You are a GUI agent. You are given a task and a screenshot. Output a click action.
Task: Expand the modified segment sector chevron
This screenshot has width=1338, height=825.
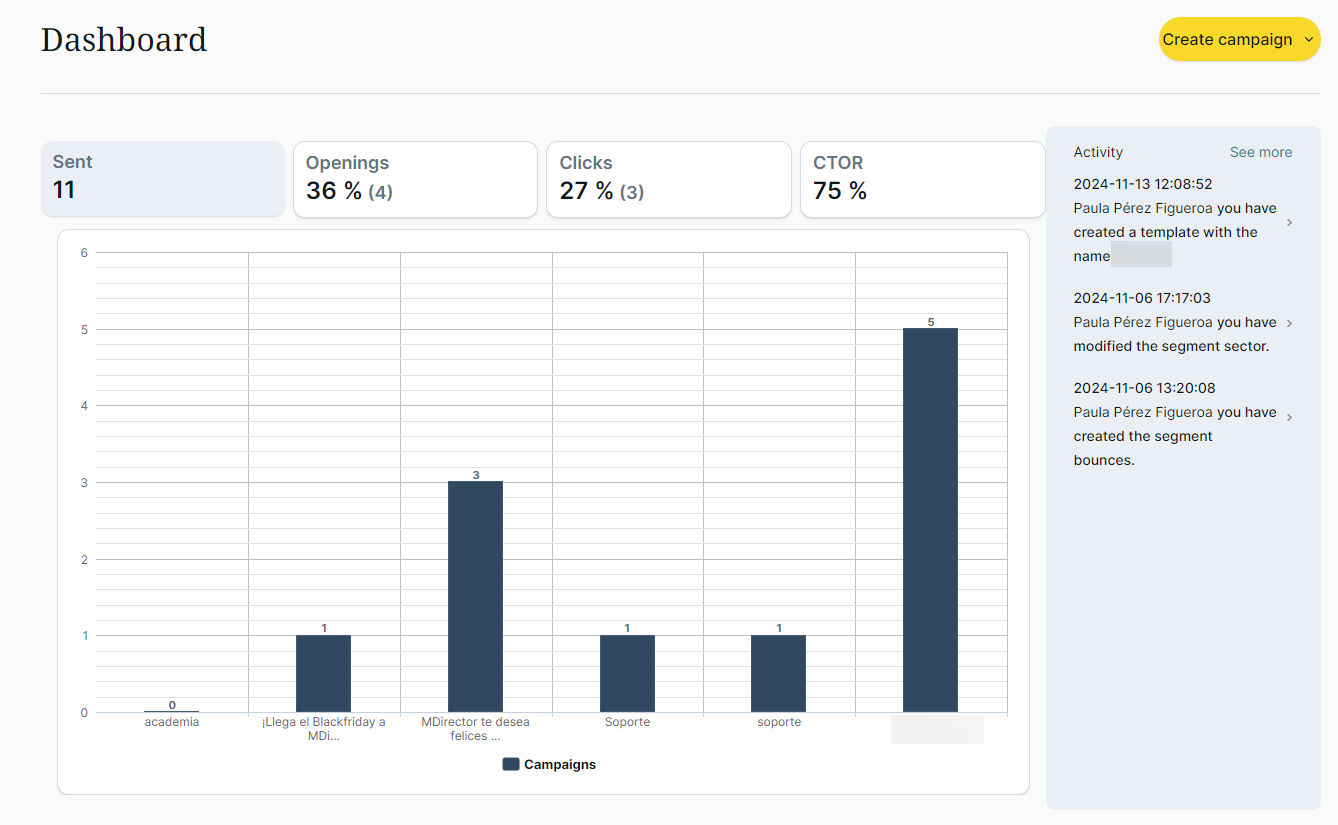point(1289,323)
